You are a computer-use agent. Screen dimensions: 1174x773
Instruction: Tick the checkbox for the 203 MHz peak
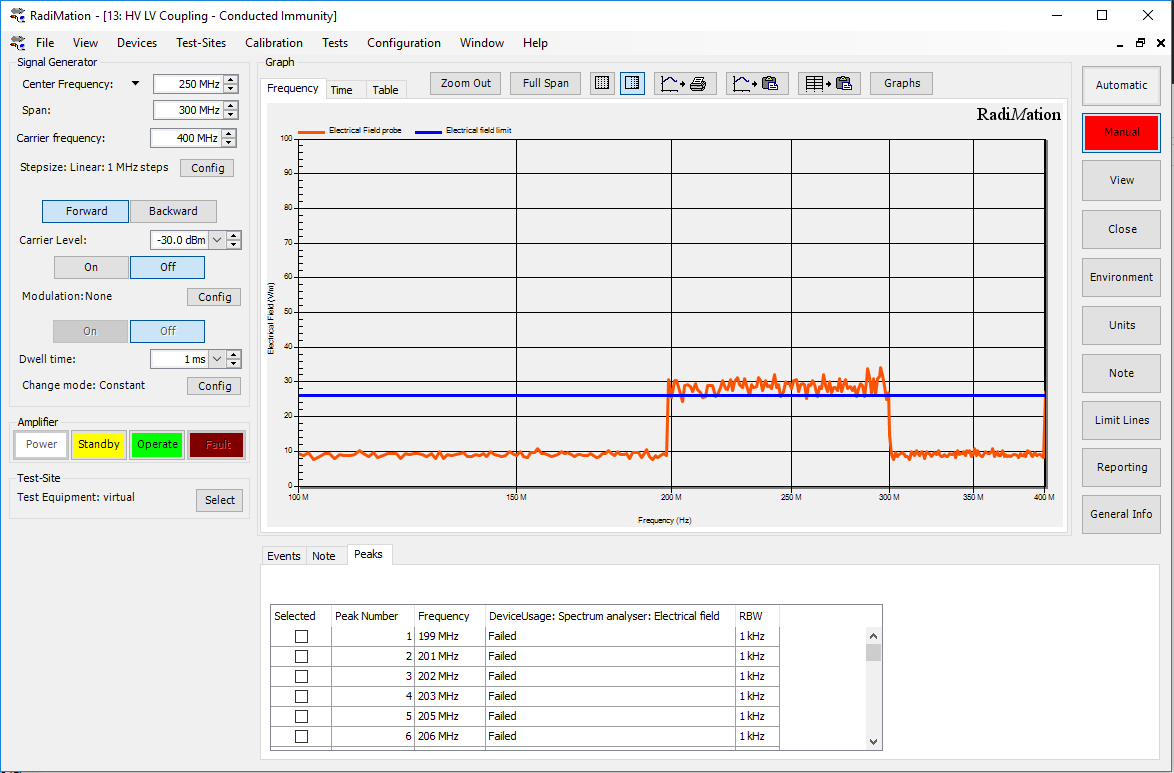[x=301, y=697]
